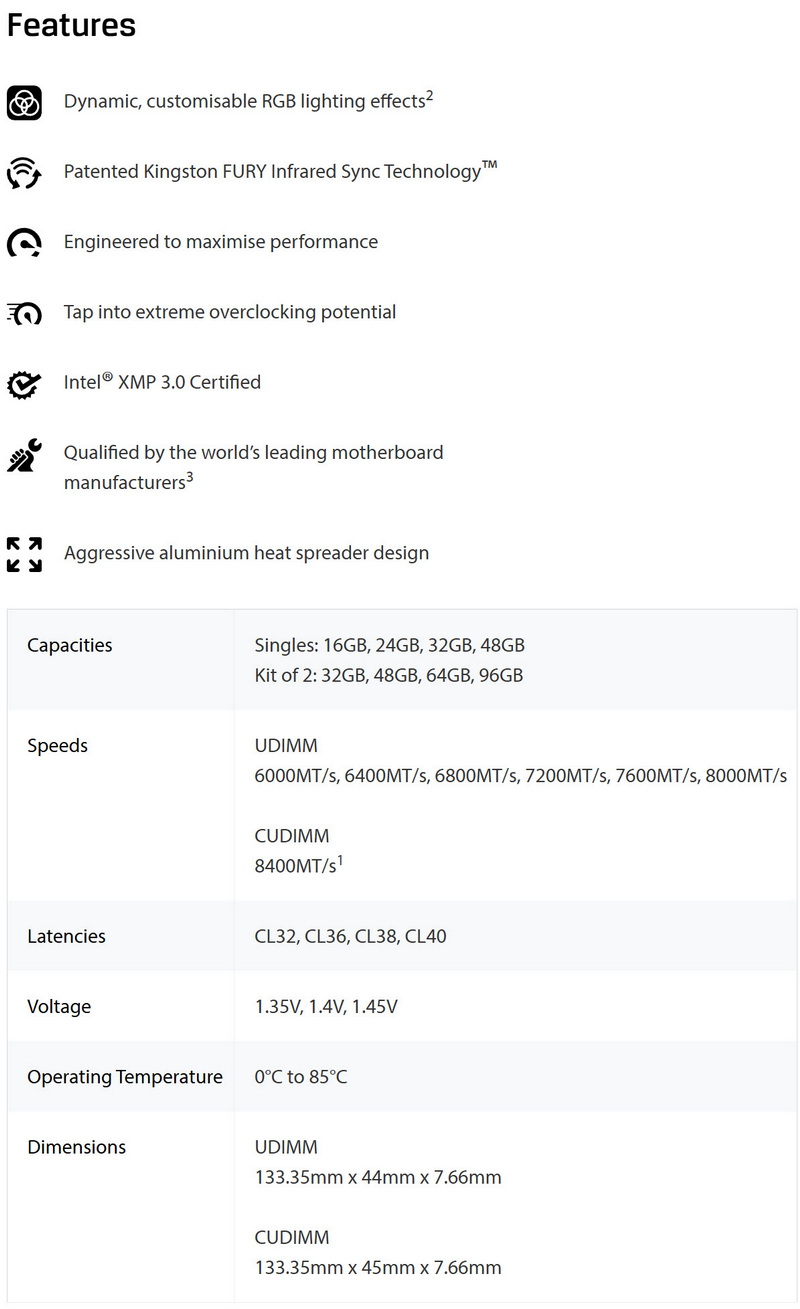The width and height of the screenshot is (800, 1309).
Task: Click the Features heading
Action: (71, 25)
